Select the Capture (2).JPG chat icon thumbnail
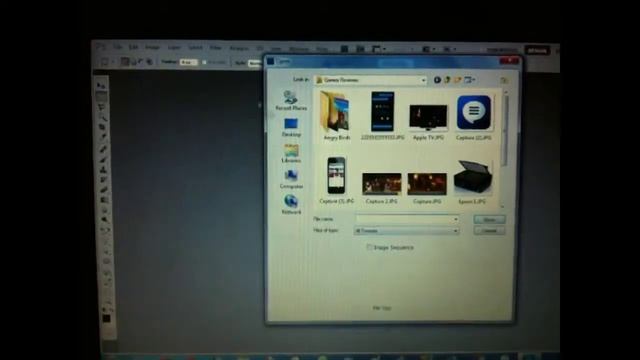This screenshot has width=640, height=360. click(x=473, y=117)
